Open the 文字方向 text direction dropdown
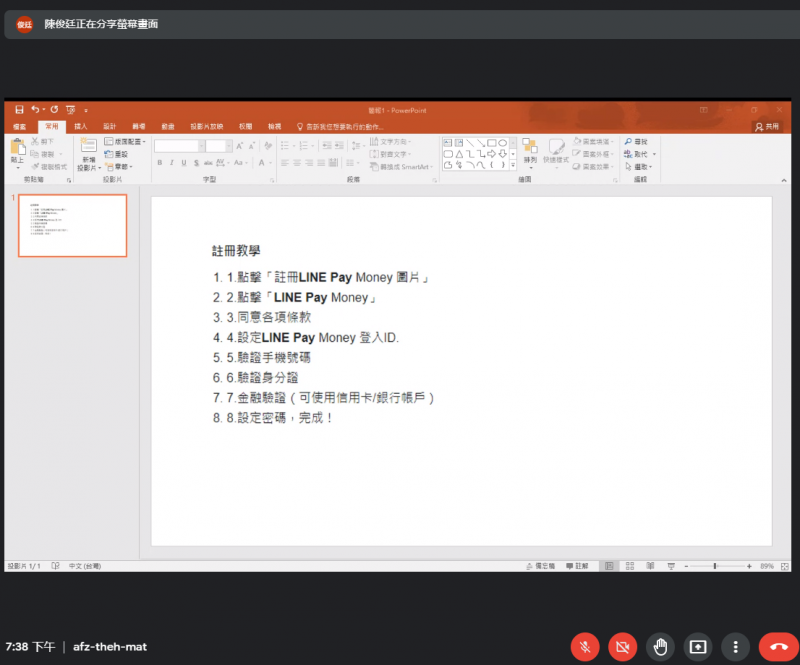This screenshot has width=800, height=665. pyautogui.click(x=390, y=141)
